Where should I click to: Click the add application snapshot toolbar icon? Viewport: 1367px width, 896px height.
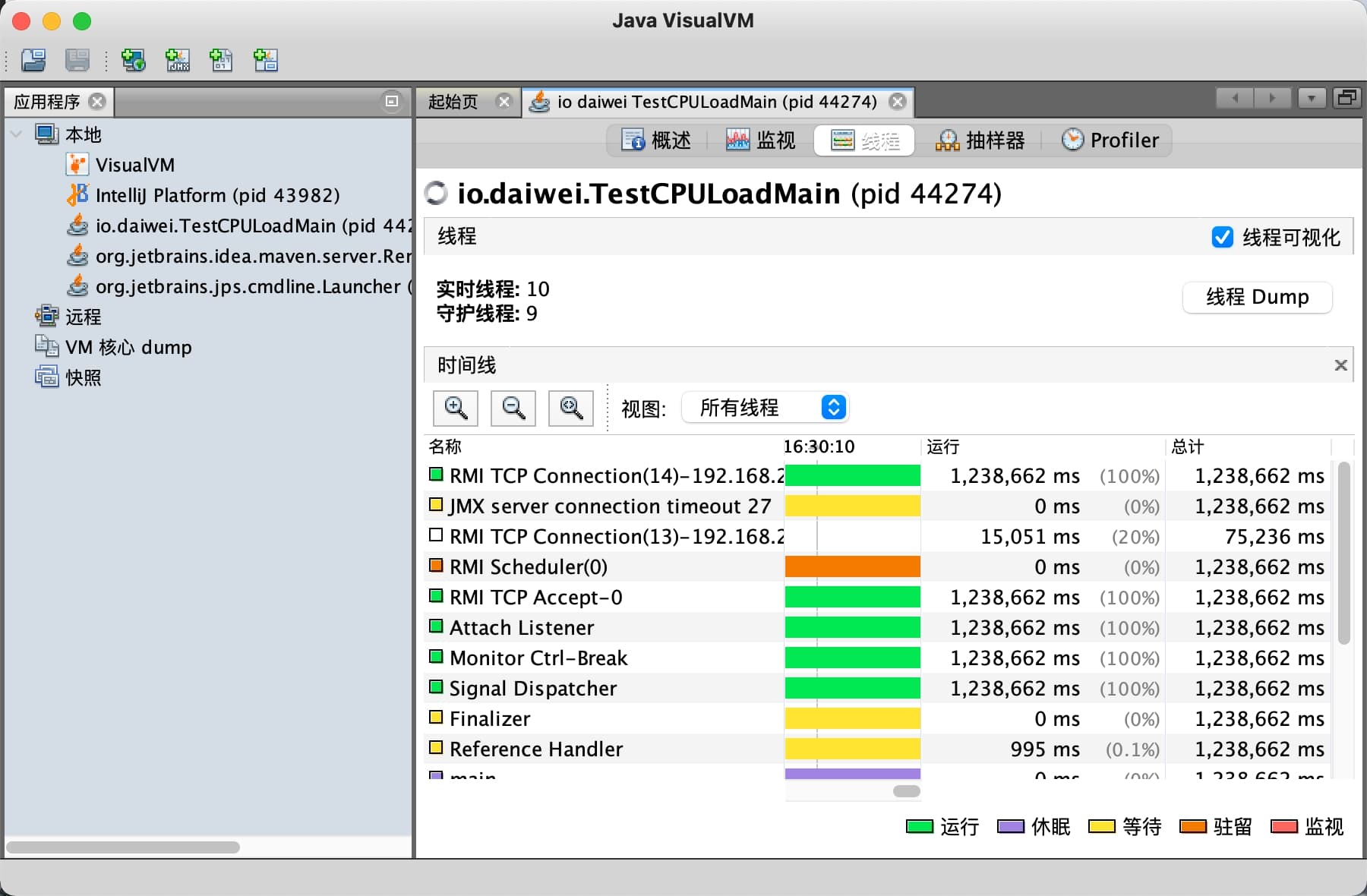pyautogui.click(x=265, y=60)
